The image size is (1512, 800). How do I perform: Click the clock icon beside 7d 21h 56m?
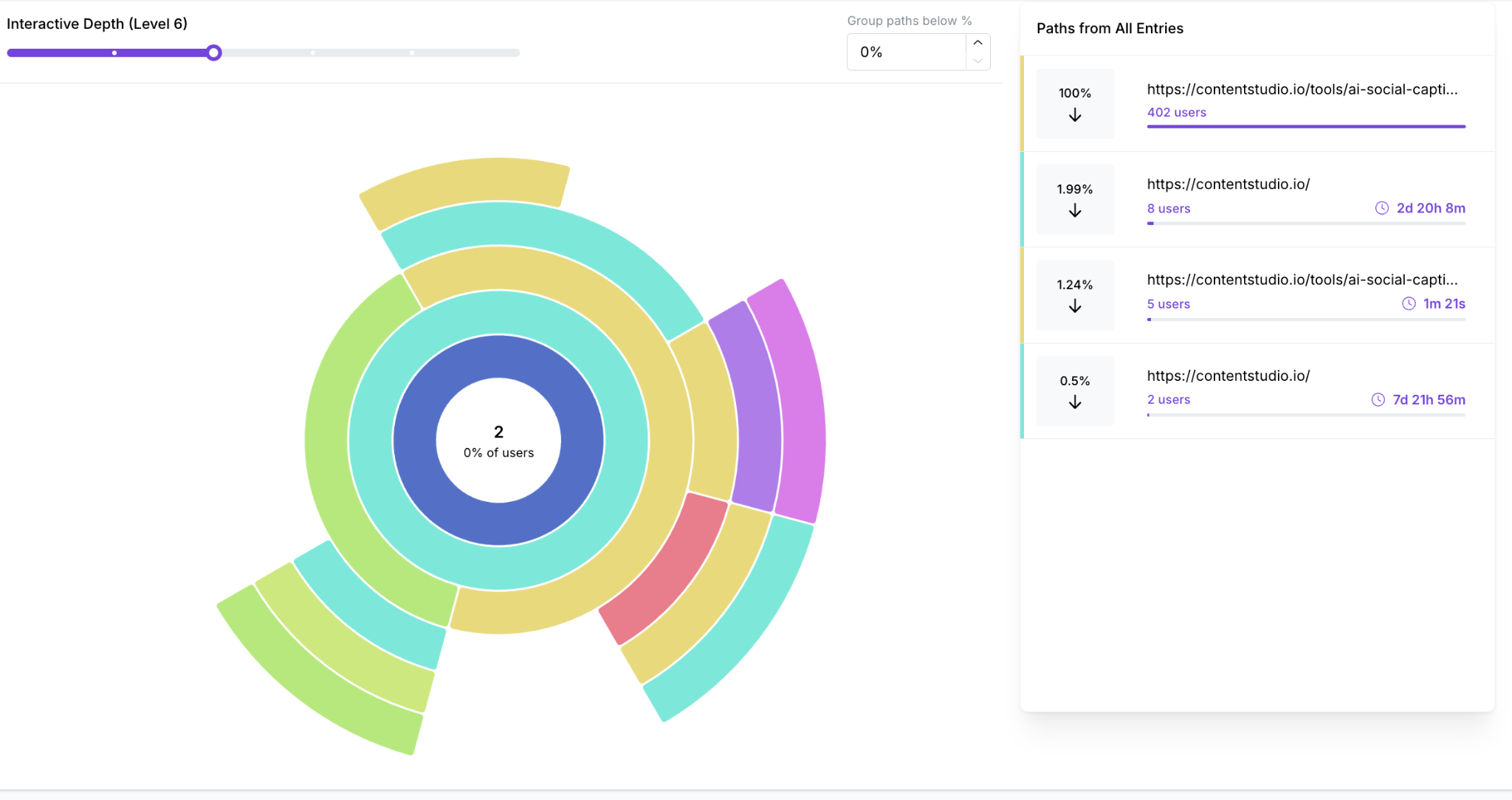click(x=1378, y=399)
